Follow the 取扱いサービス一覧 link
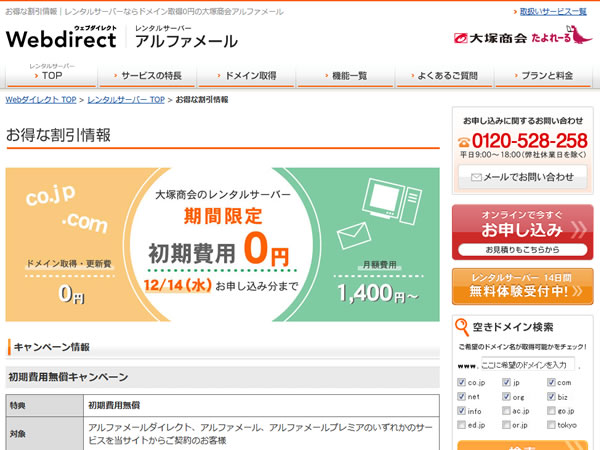Image resolution: width=600 pixels, height=450 pixels. 553,12
